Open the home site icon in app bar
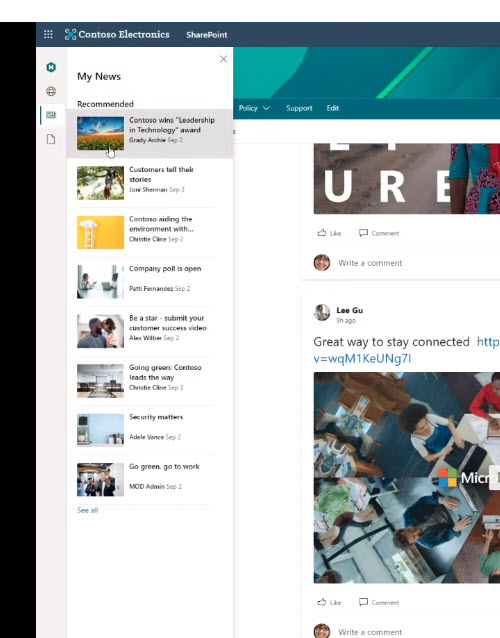 (51, 67)
